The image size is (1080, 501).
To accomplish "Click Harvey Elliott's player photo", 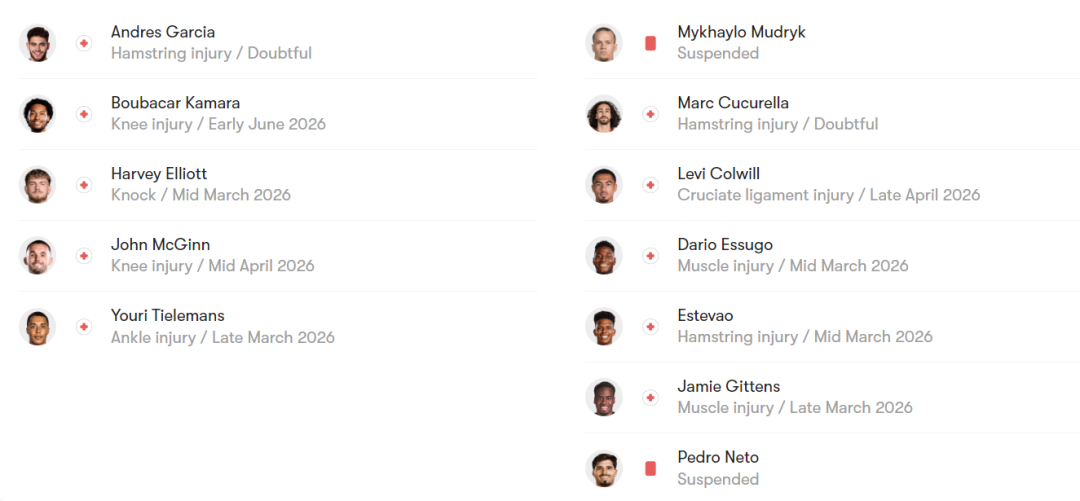I will click(38, 185).
